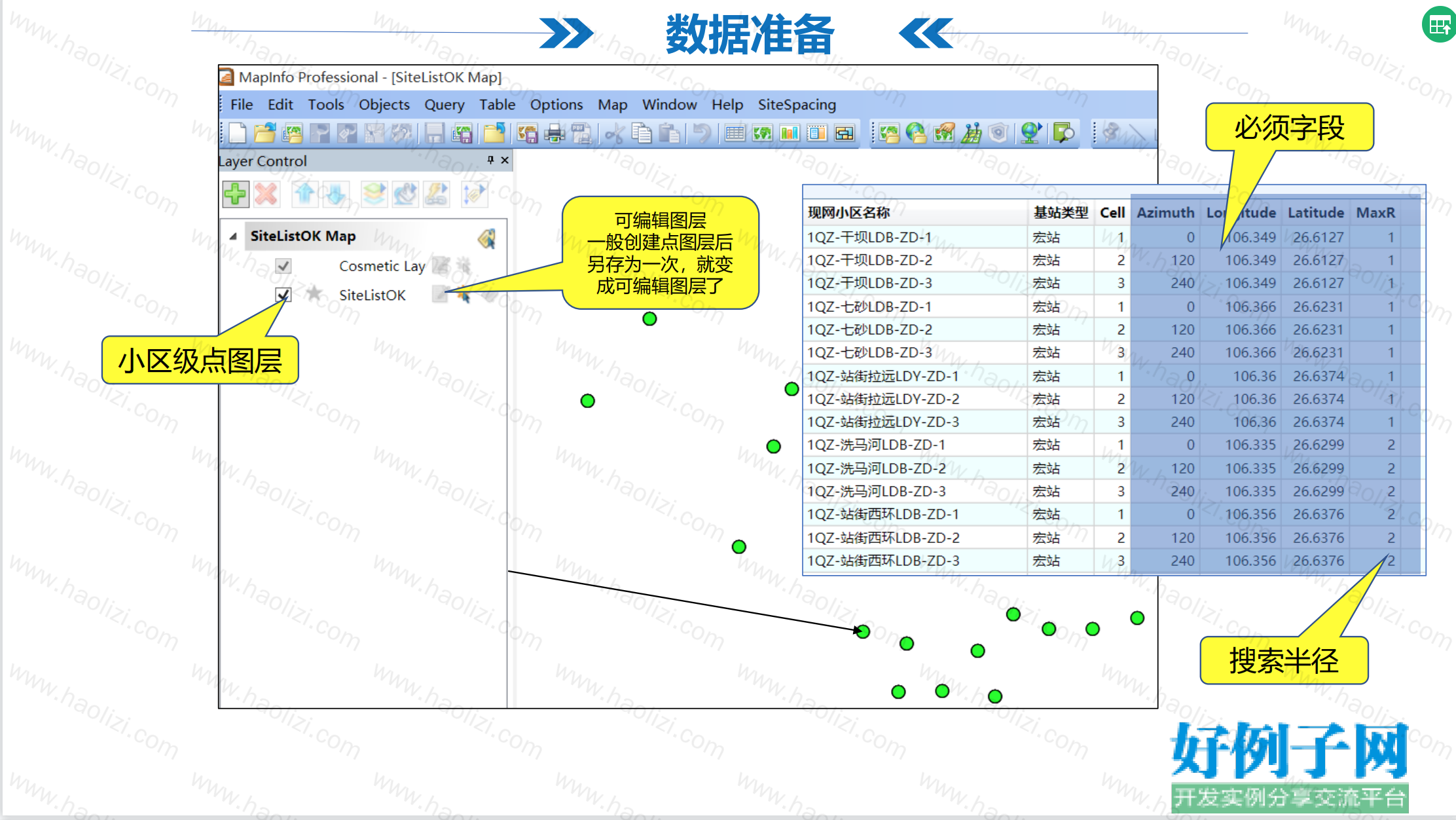Screen dimensions: 1456x820
Task: Open the Tools menu
Action: click(x=326, y=105)
